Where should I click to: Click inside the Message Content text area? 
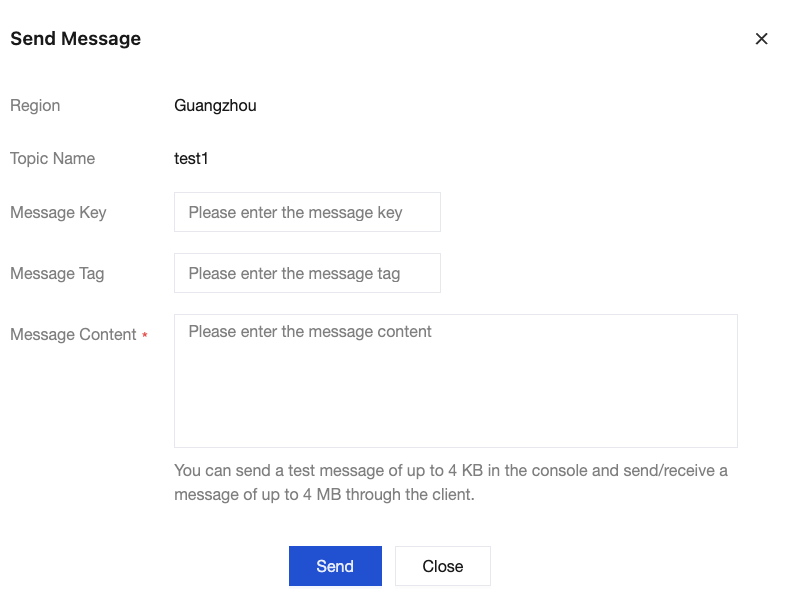coord(455,390)
